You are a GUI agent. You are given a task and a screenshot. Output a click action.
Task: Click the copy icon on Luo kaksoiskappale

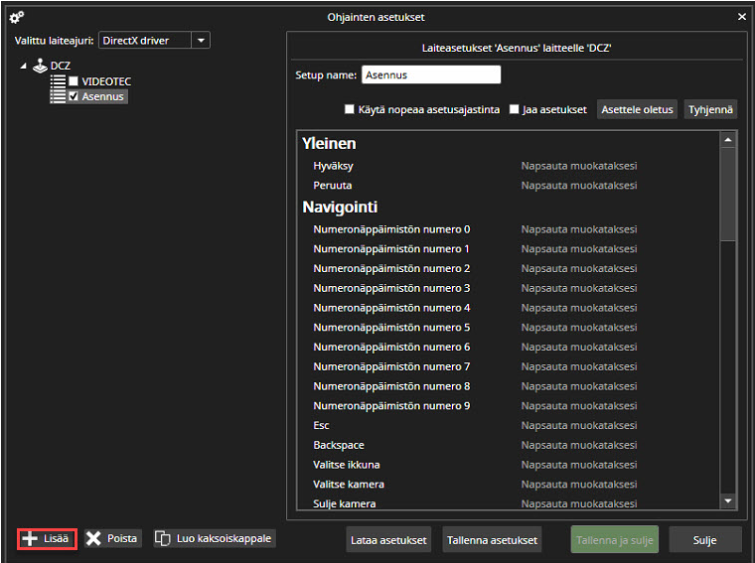coord(164,539)
